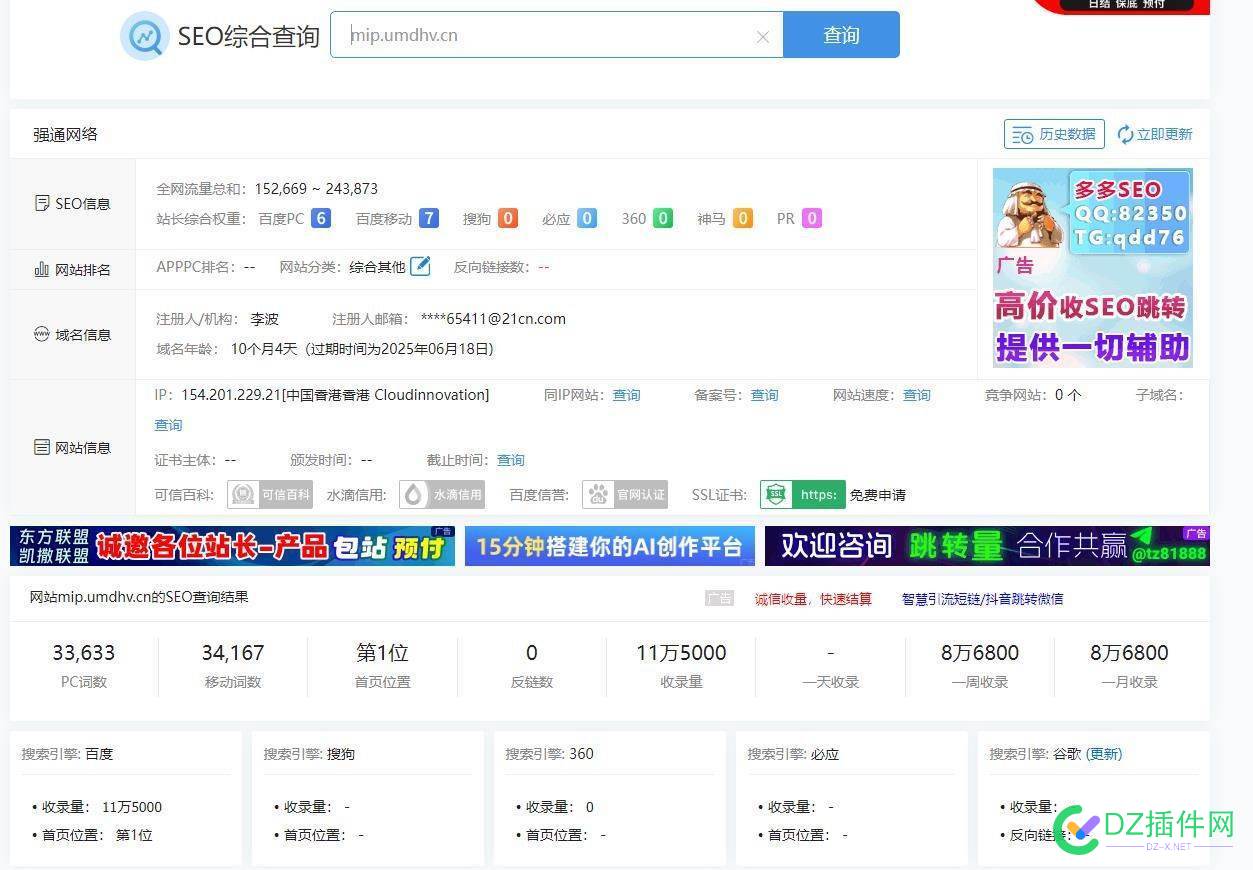Click the 33,633 PC词数 value

click(84, 653)
